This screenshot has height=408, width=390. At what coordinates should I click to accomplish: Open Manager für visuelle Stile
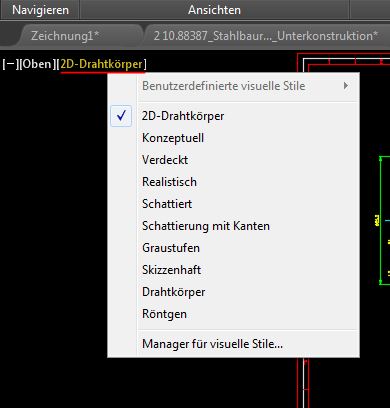coord(233,344)
